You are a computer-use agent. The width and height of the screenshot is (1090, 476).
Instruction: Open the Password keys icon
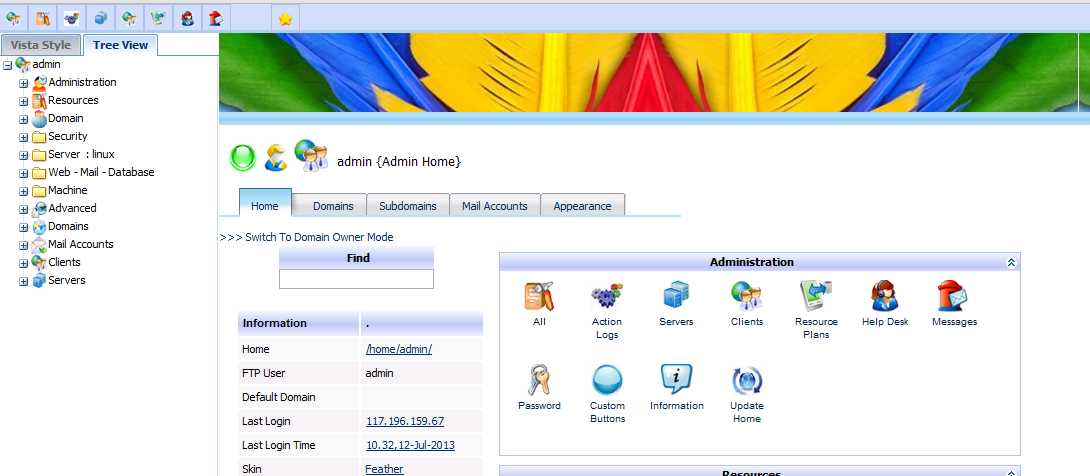[x=539, y=380]
